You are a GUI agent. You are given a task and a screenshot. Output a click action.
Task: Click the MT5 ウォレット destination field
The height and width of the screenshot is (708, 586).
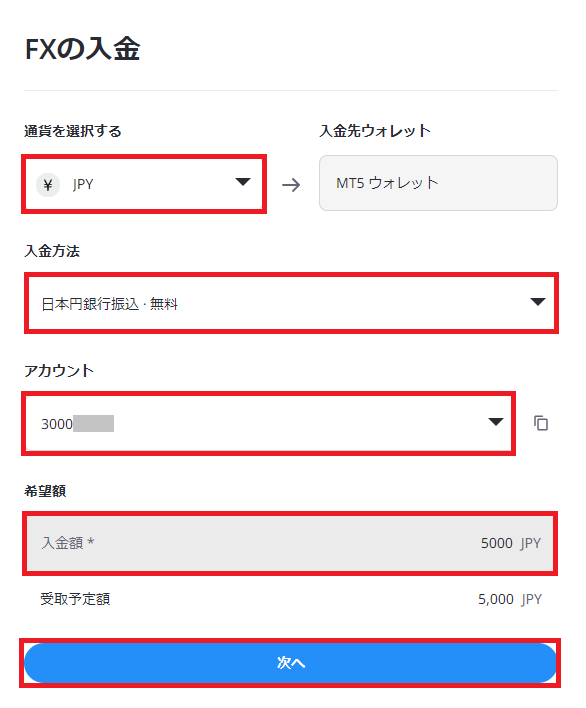click(438, 183)
